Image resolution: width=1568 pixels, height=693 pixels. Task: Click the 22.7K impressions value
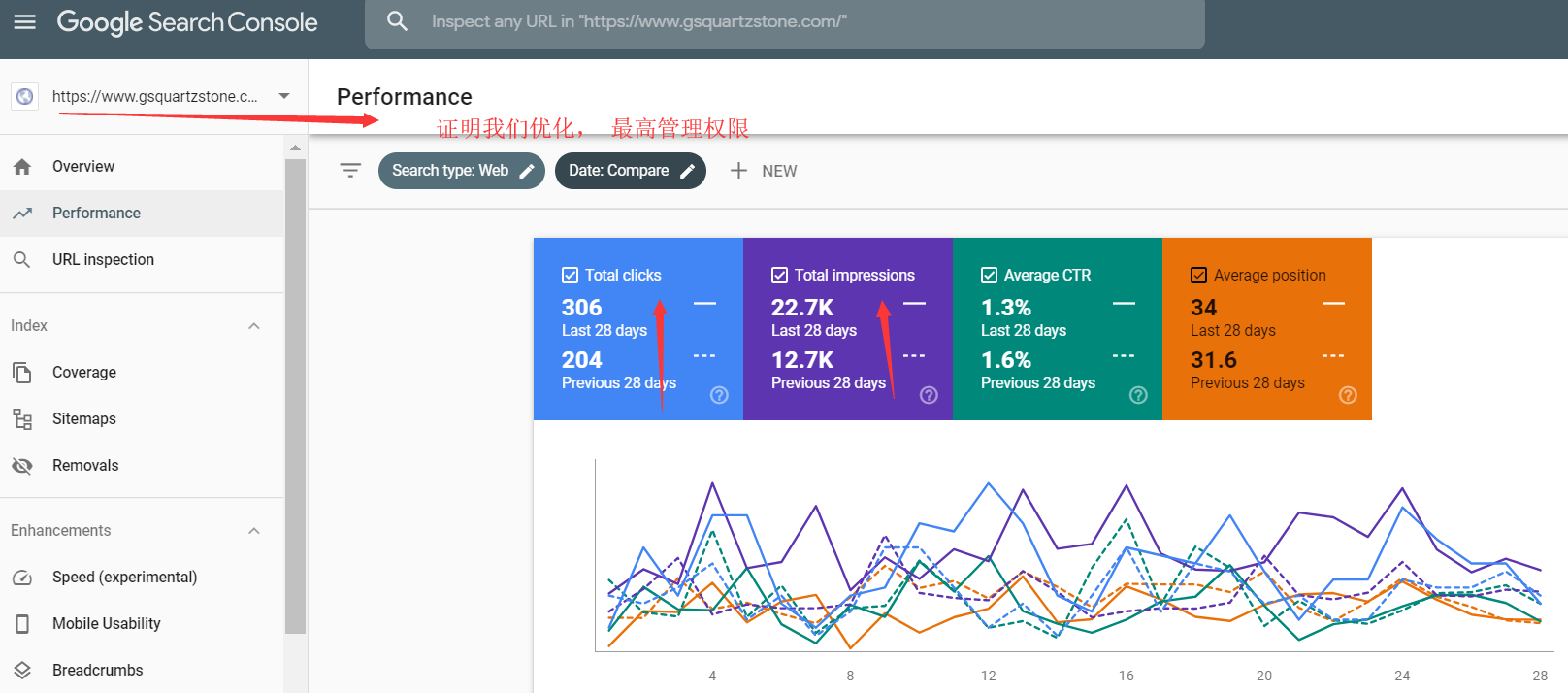point(802,308)
